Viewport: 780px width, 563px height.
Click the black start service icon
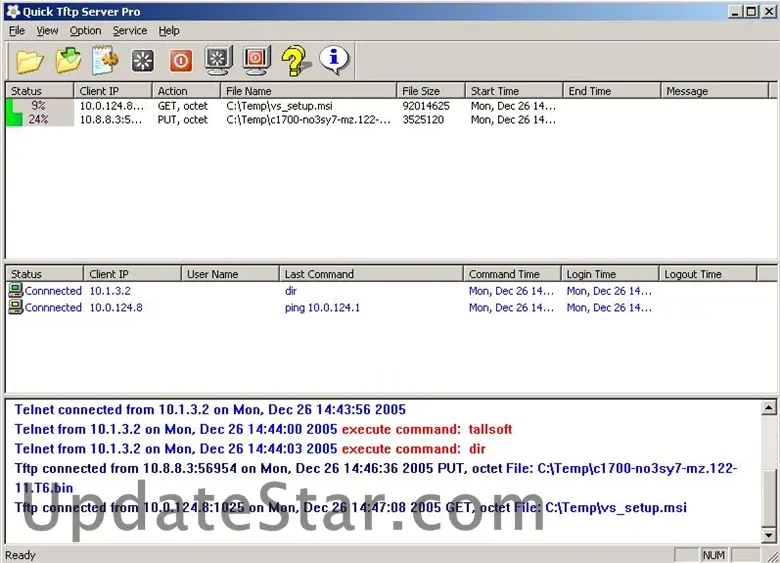(x=143, y=61)
